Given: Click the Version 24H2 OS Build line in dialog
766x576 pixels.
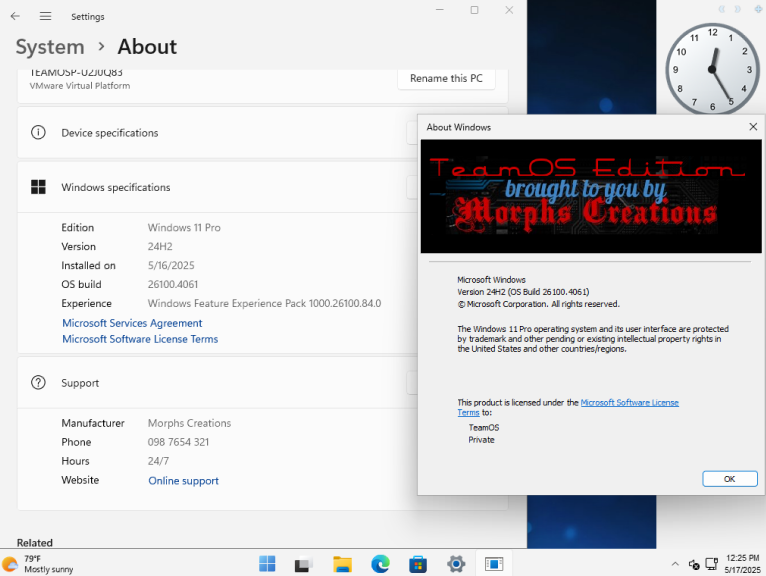Looking at the screenshot, I should coord(523,292).
